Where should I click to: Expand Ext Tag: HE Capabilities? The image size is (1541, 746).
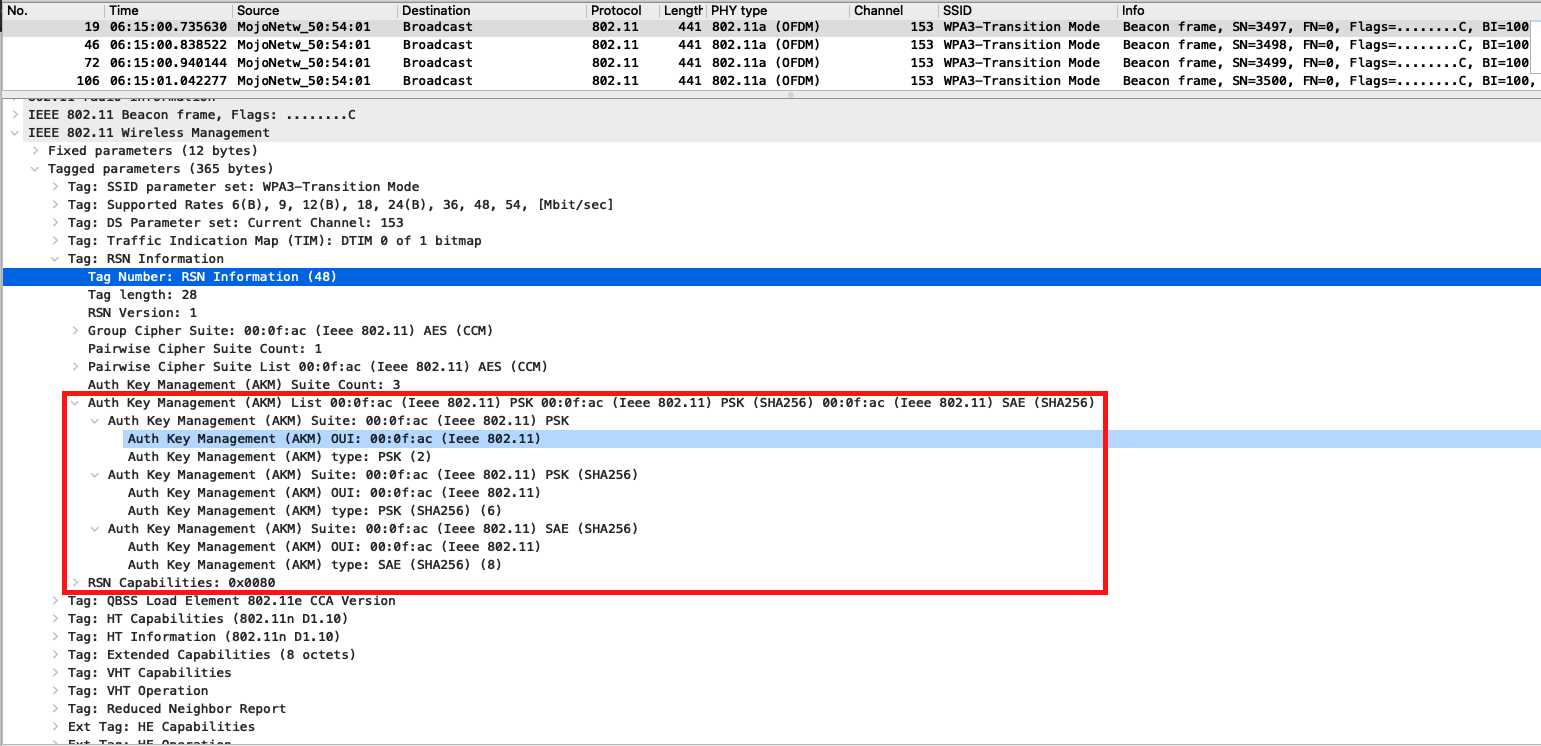pos(55,727)
